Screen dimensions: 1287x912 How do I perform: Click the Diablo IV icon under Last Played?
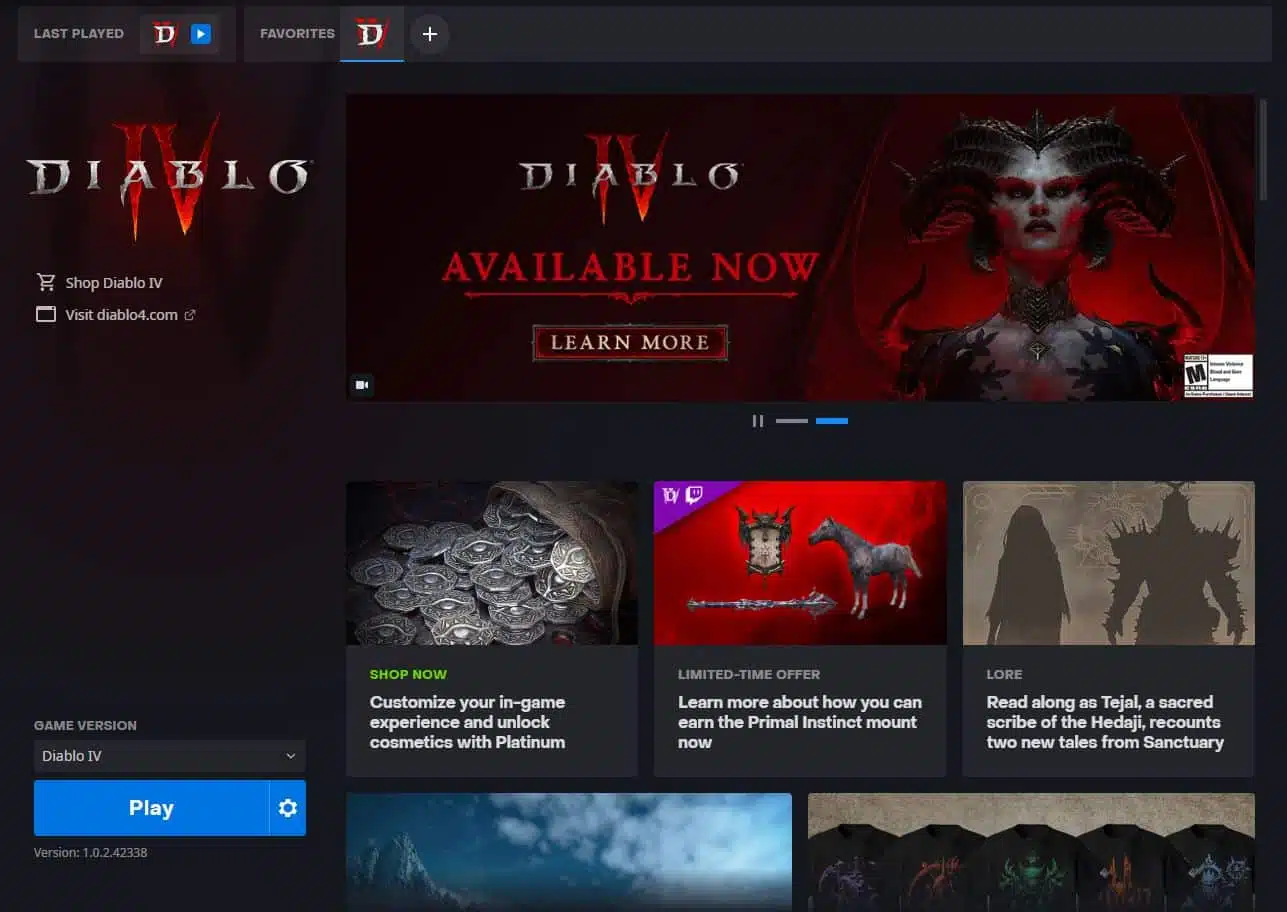(x=164, y=34)
